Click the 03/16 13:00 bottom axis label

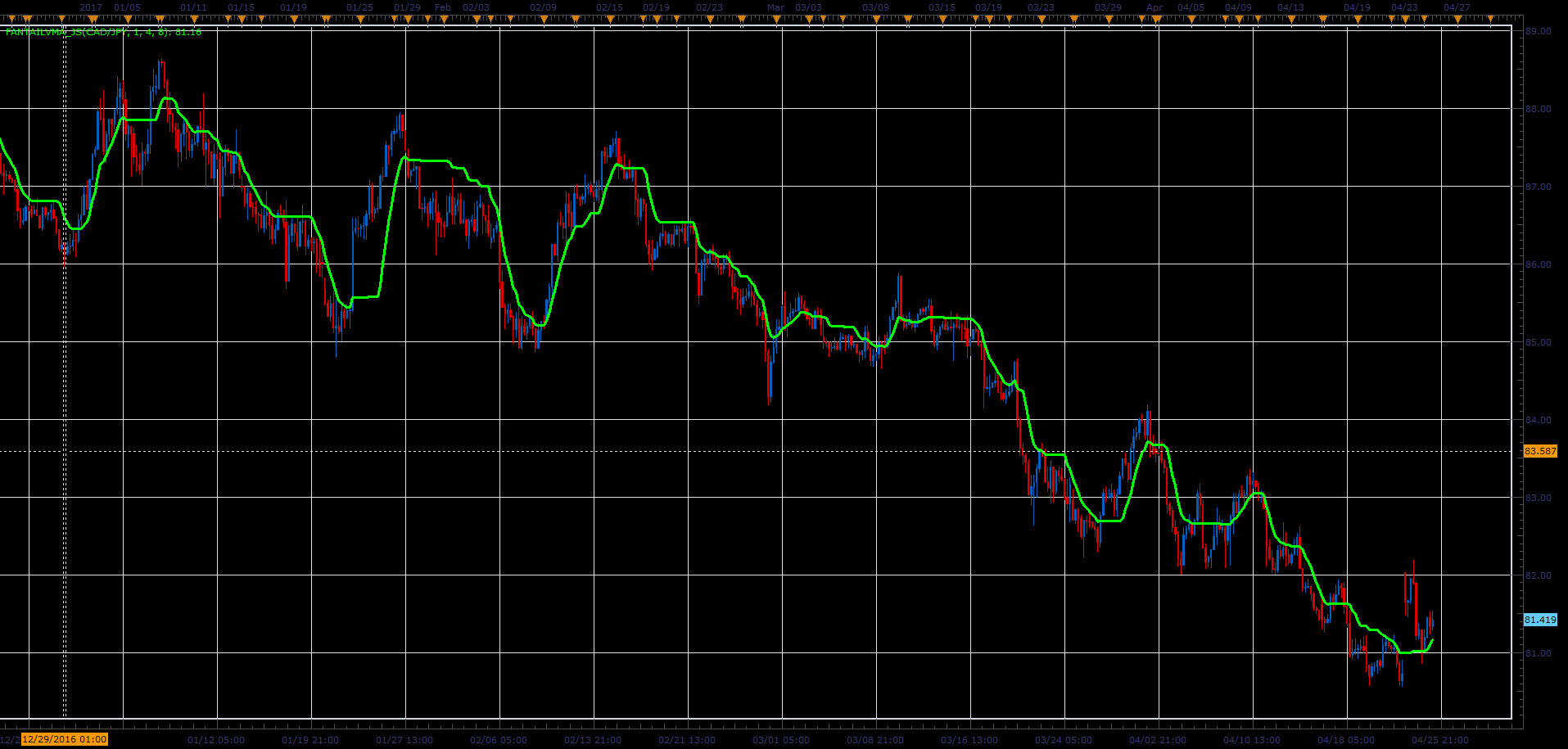tap(969, 740)
